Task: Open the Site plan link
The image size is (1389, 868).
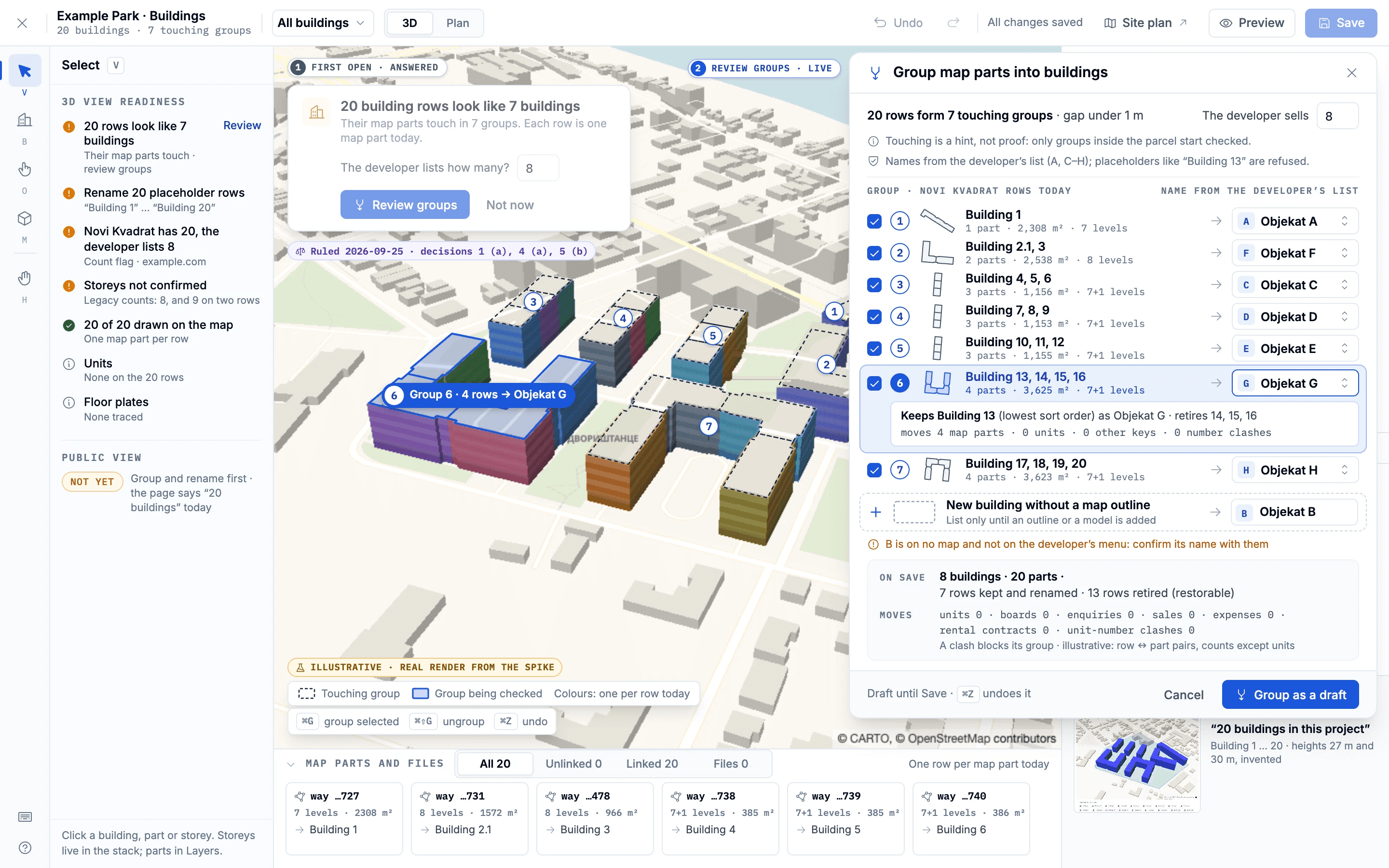Action: point(1145,23)
